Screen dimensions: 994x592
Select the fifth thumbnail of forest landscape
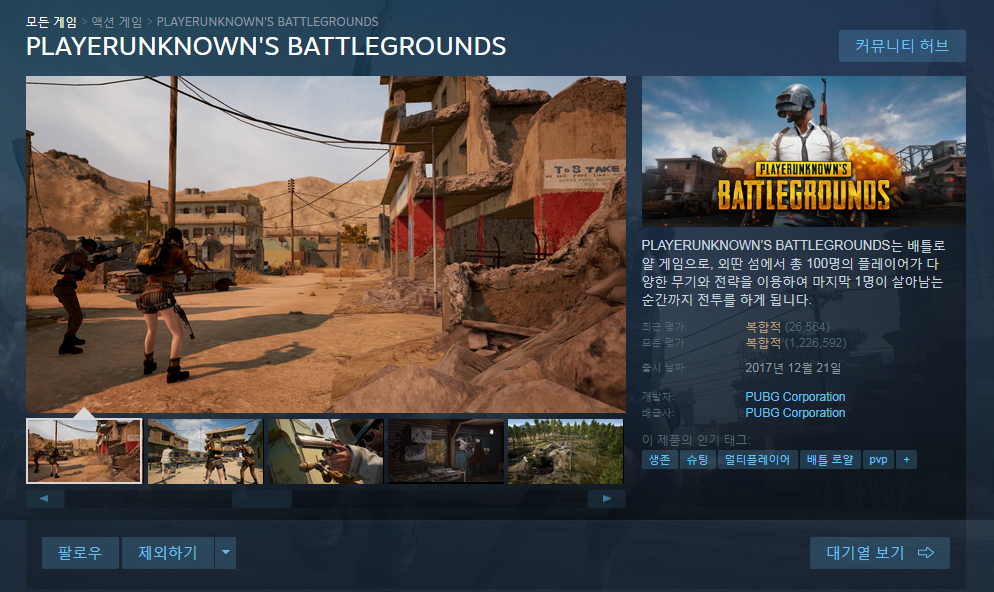point(565,451)
